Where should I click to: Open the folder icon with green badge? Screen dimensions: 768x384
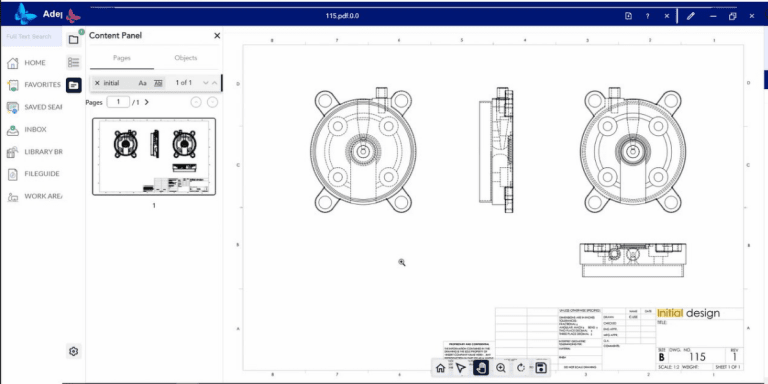73,39
